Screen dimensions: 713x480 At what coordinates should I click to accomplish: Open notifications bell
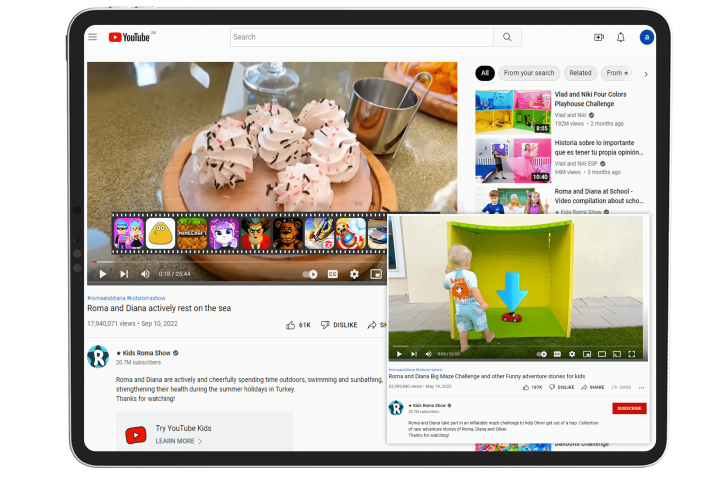[621, 37]
